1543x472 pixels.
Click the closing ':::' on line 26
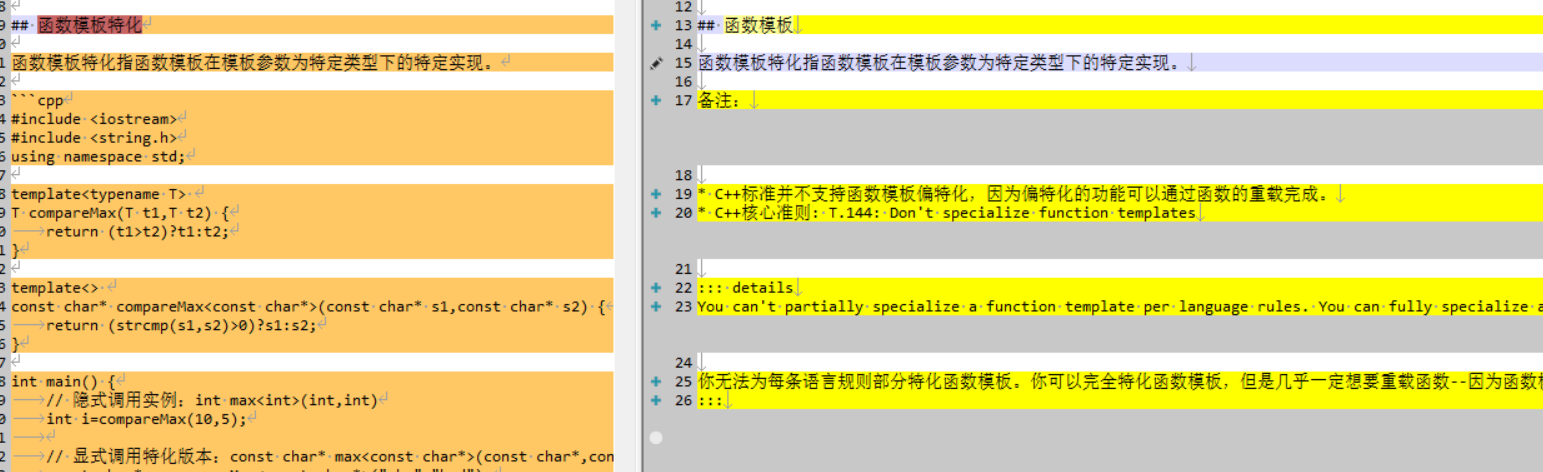tap(710, 401)
